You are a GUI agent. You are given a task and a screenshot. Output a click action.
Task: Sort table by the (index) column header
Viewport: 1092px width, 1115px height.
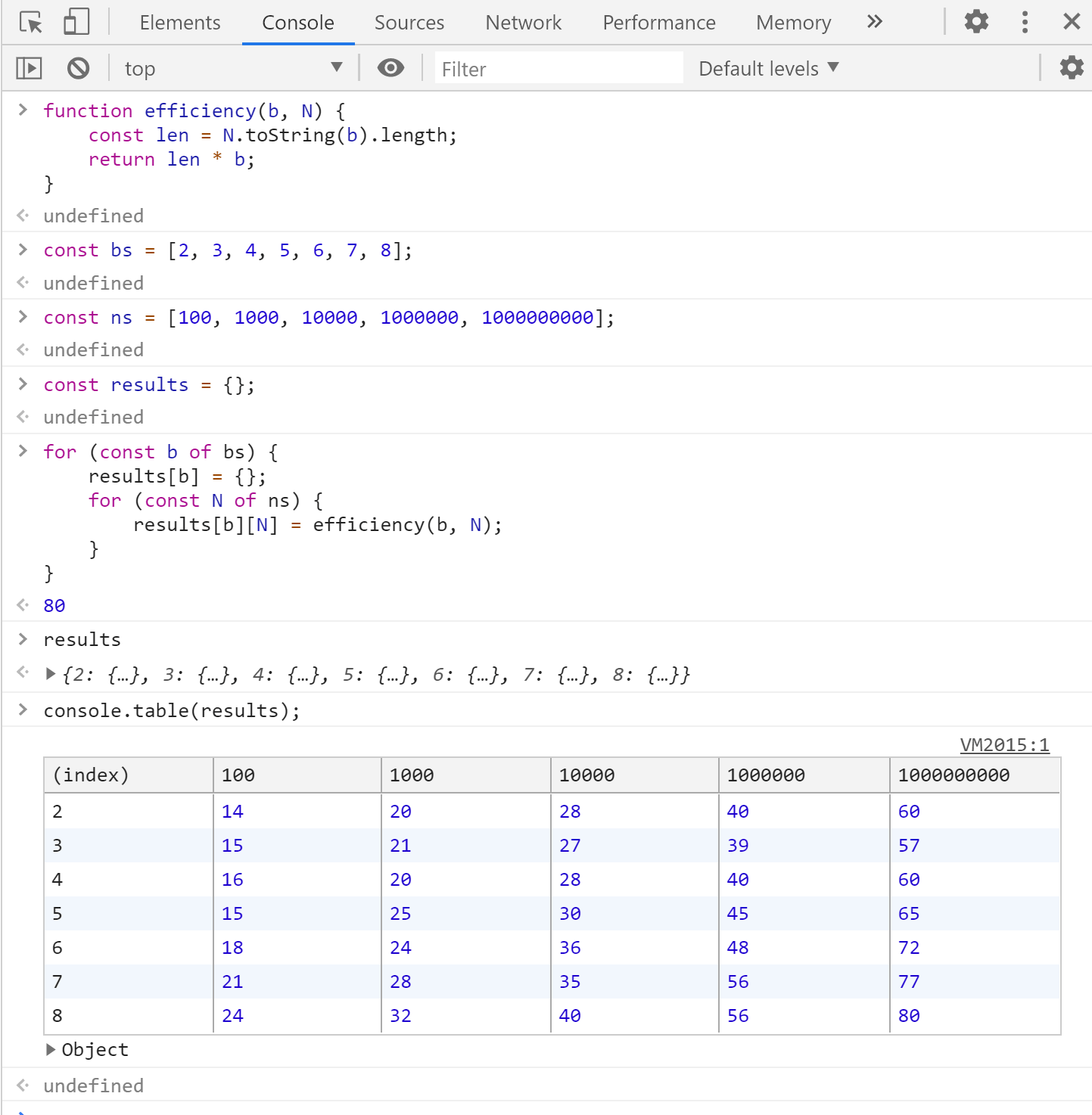129,775
